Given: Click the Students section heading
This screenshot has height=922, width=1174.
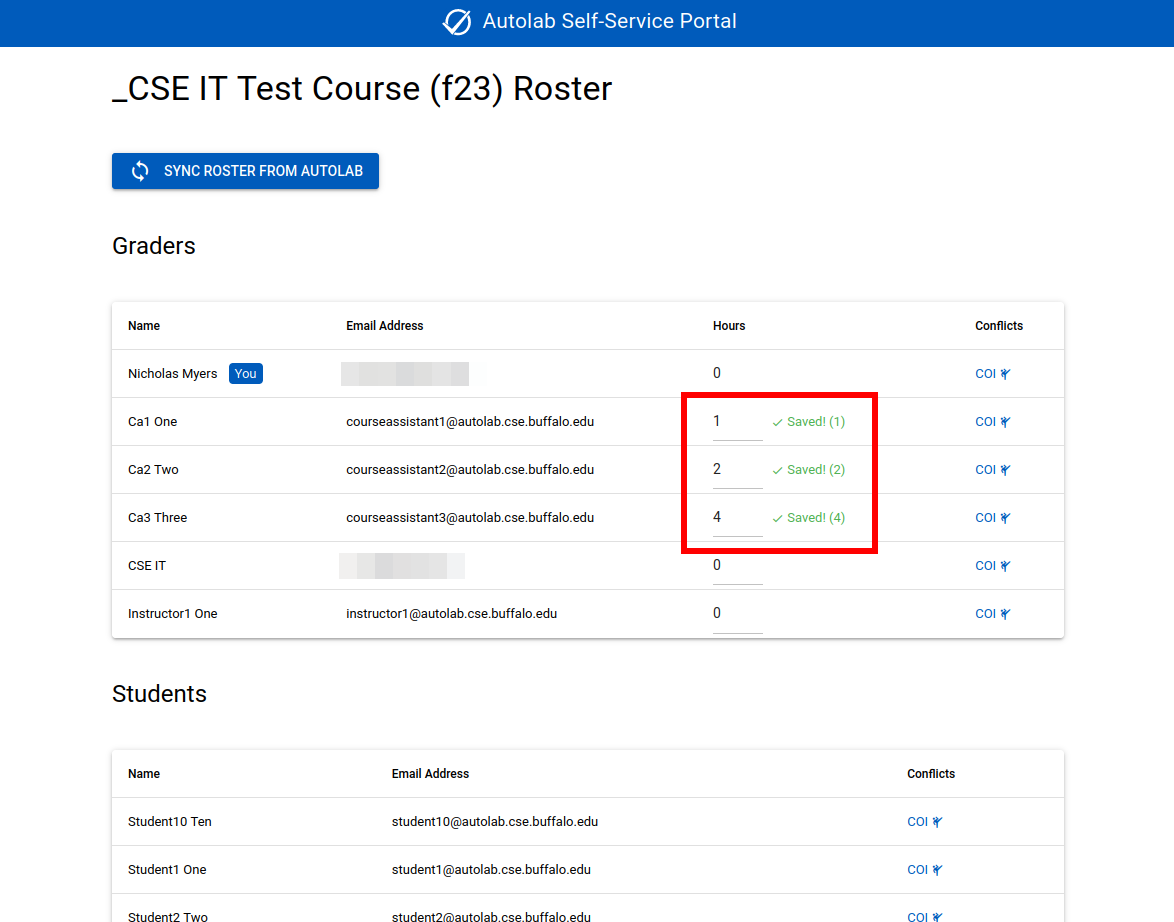Looking at the screenshot, I should tap(159, 694).
